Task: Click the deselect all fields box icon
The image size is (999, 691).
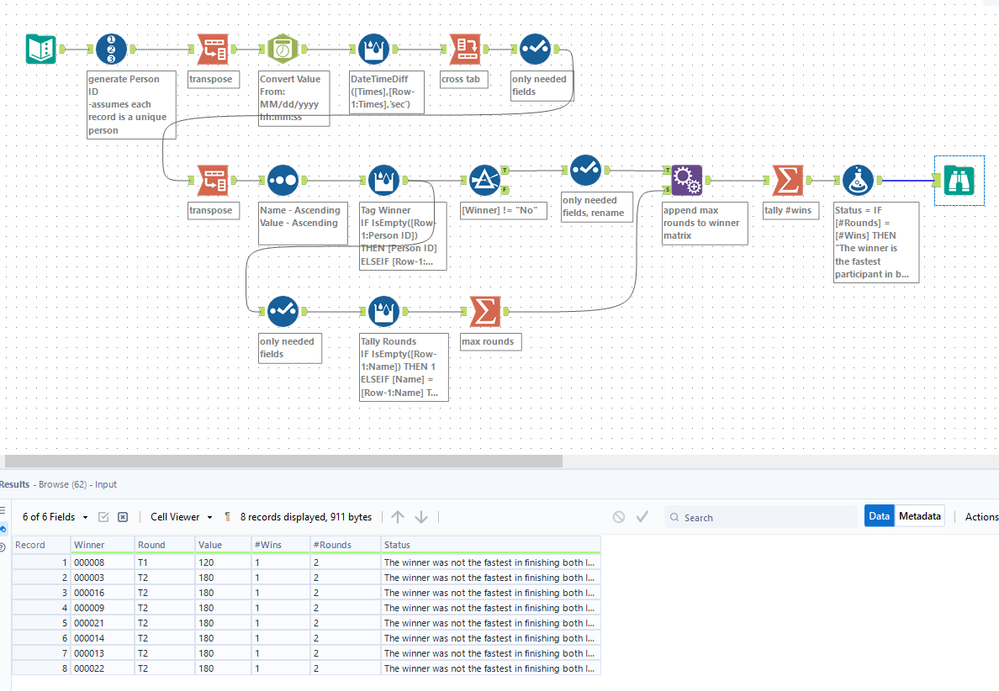Action: tap(123, 517)
